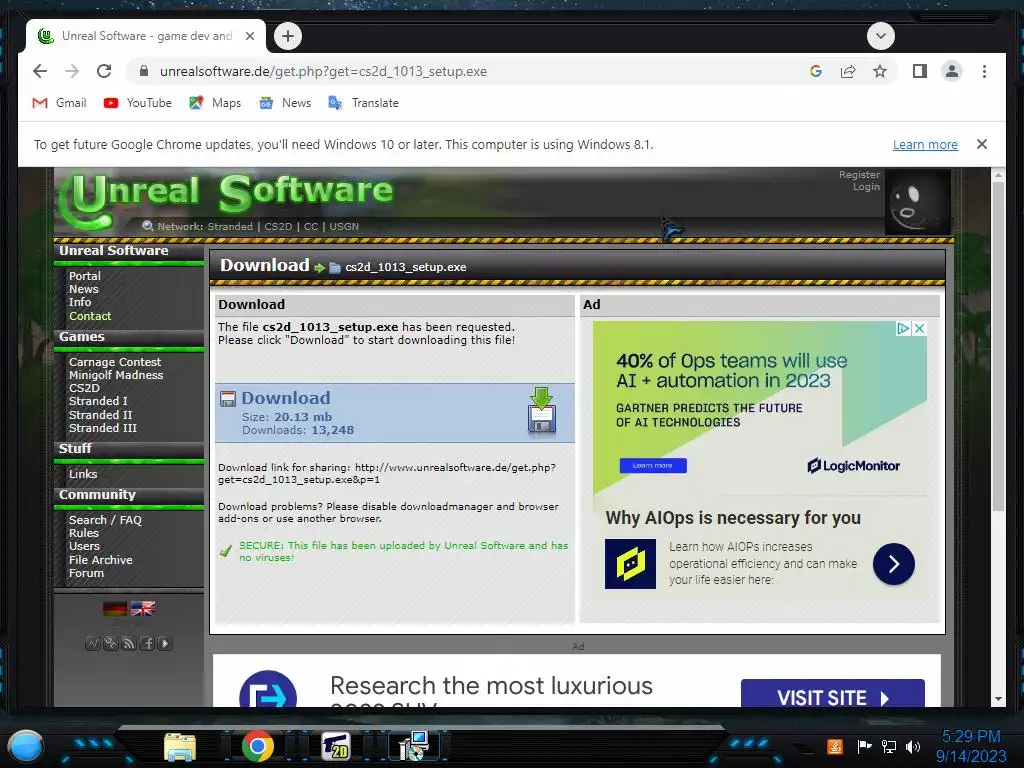Bookmark this page with the star
Image resolution: width=1024 pixels, height=768 pixels.
[x=880, y=71]
